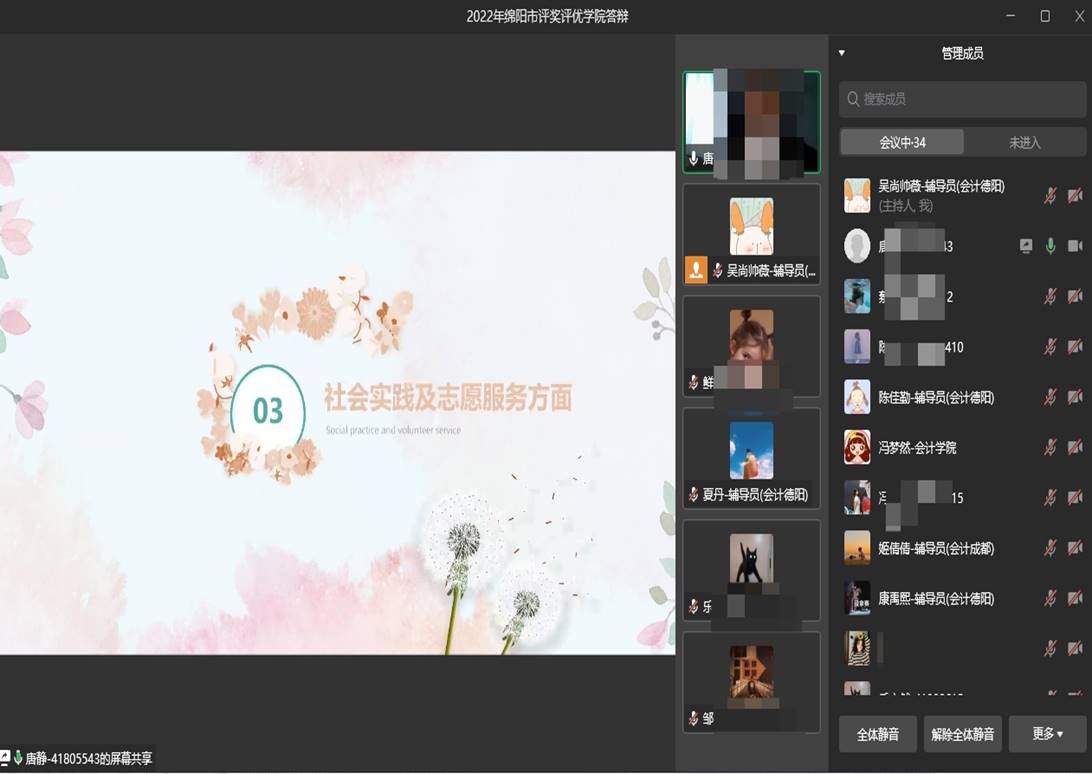Toggle own microphone for 吴尚帅薇 host row
The height and width of the screenshot is (774, 1092).
pos(1050,196)
